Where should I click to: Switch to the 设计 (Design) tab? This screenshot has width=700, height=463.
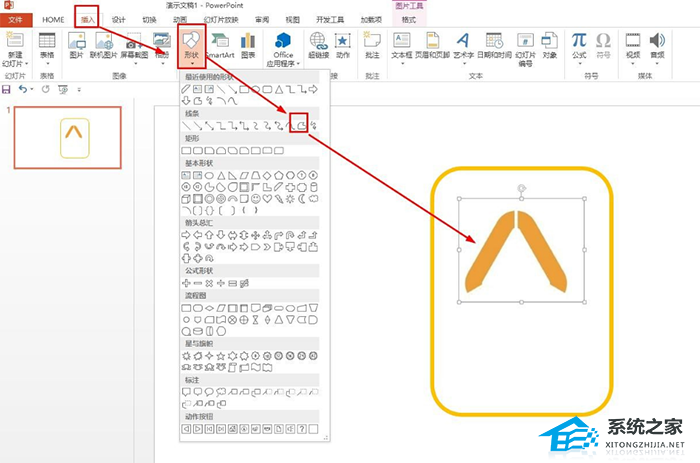119,19
